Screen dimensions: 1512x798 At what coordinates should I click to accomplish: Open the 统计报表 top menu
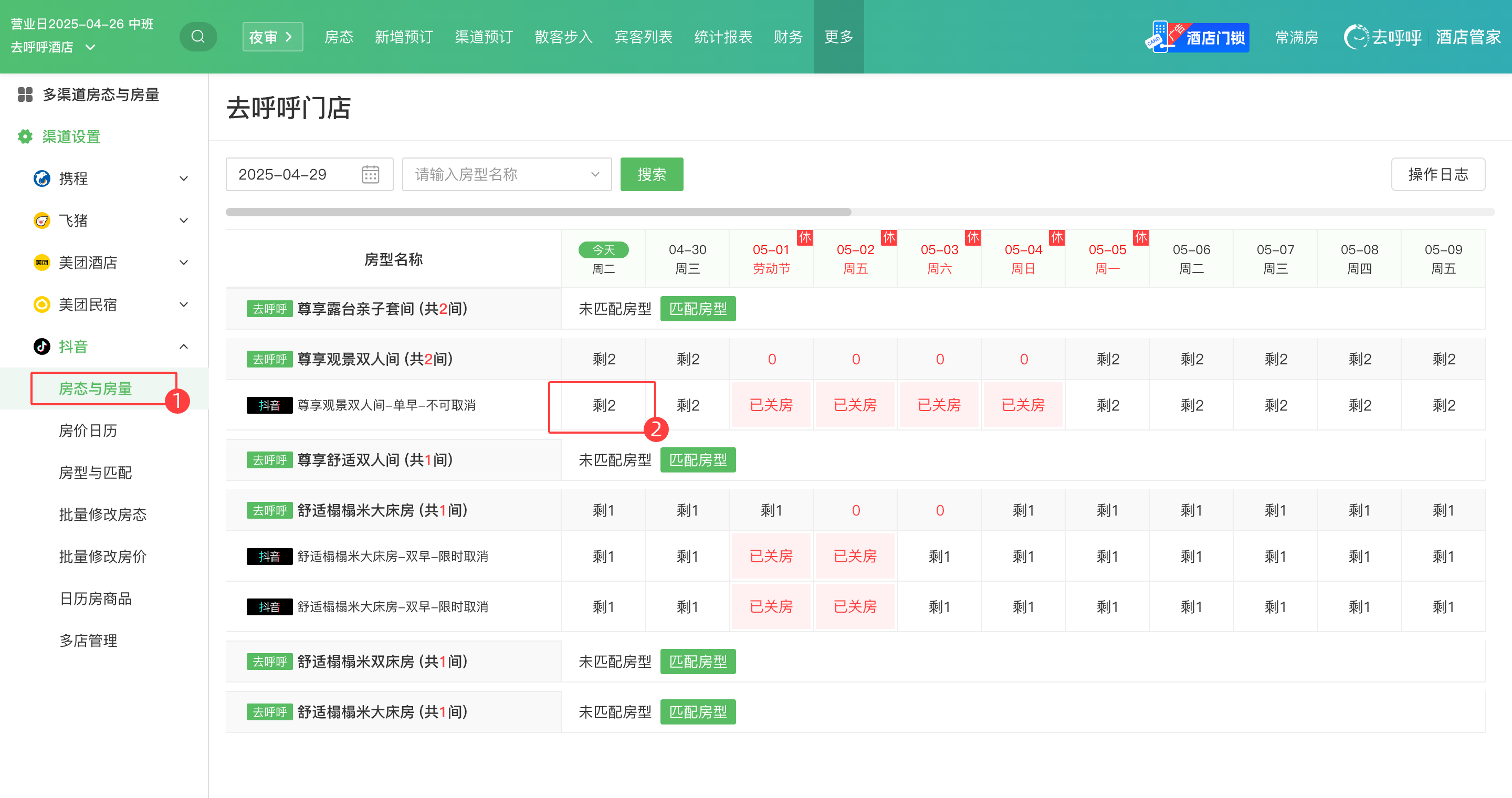tap(722, 37)
